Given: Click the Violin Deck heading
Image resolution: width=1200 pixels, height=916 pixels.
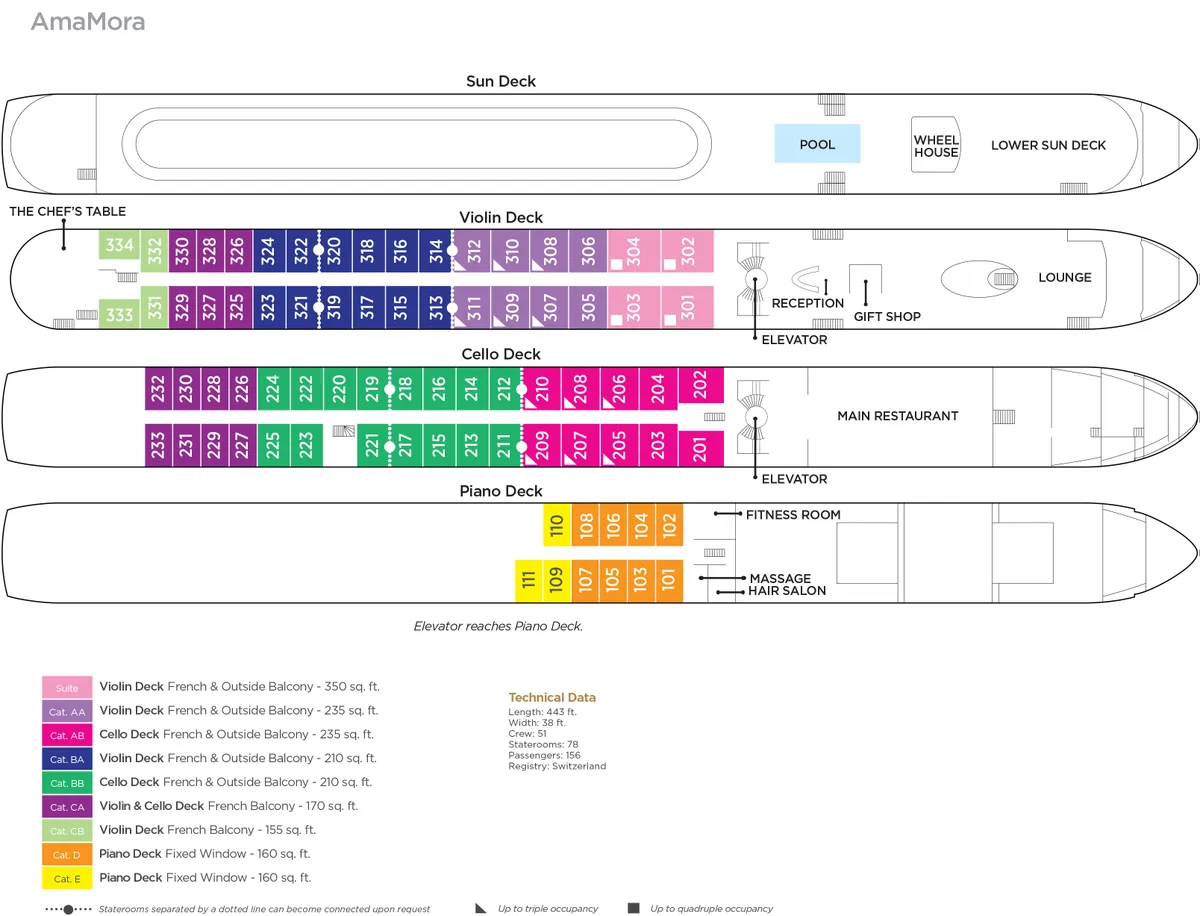Looking at the screenshot, I should (x=501, y=217).
